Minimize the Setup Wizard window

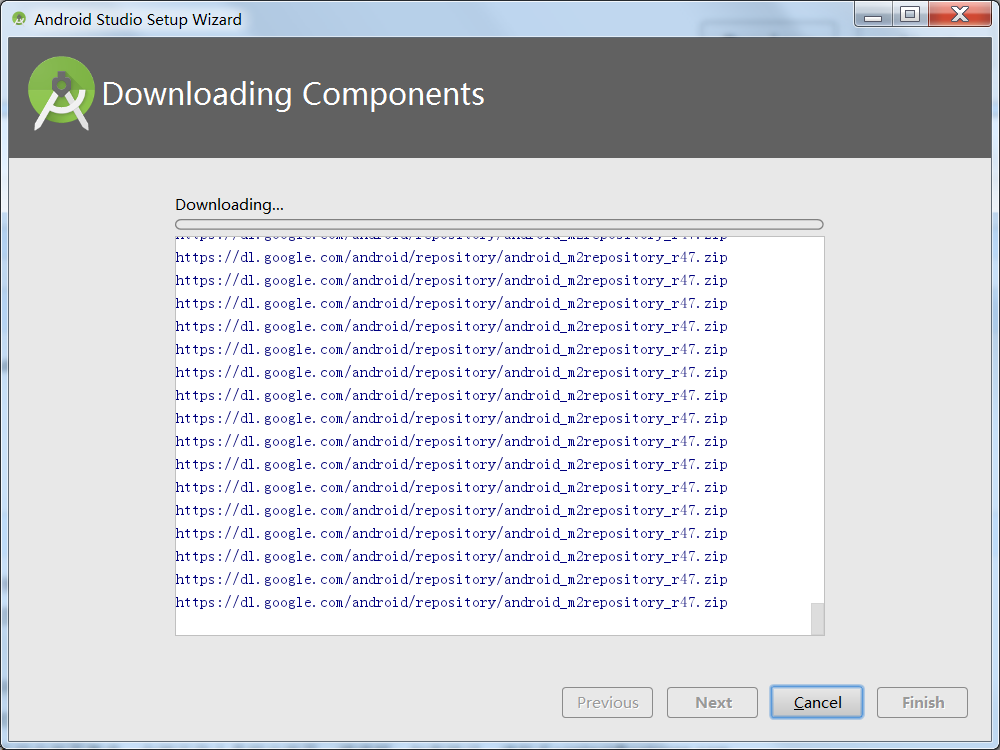click(x=873, y=14)
